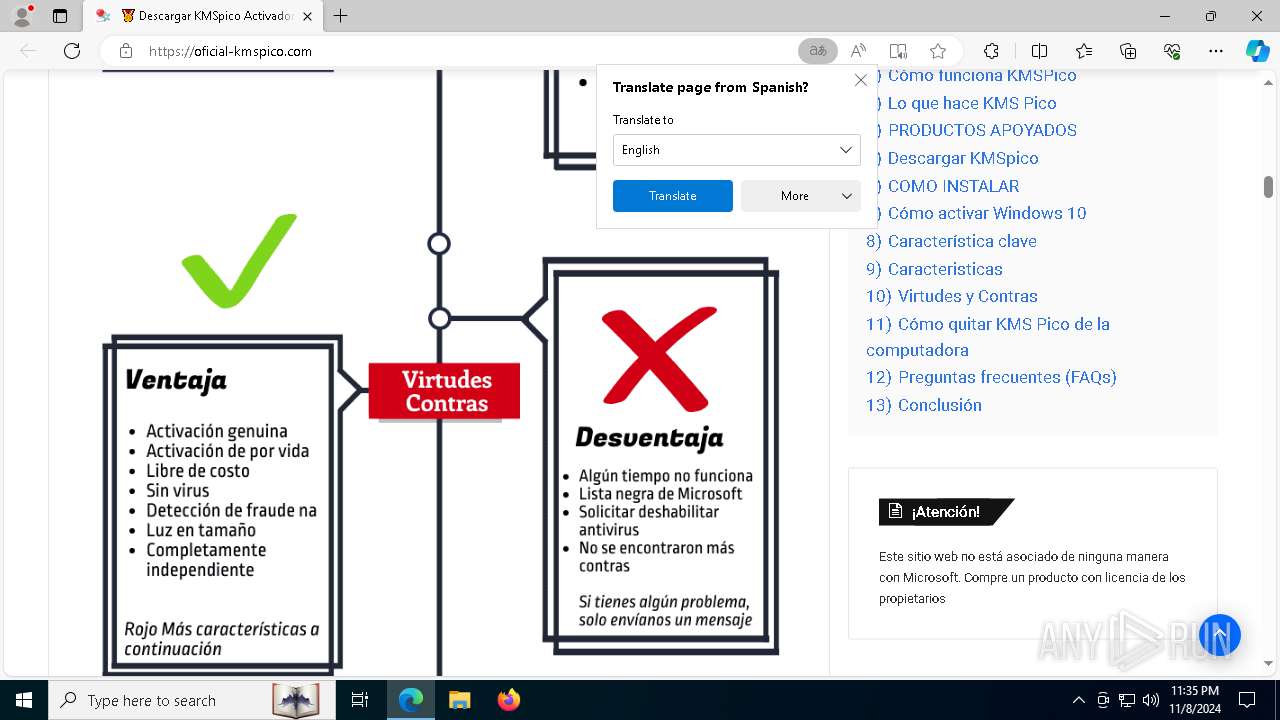View site information lock icon
Screen dimensions: 1280x720
pos(126,51)
